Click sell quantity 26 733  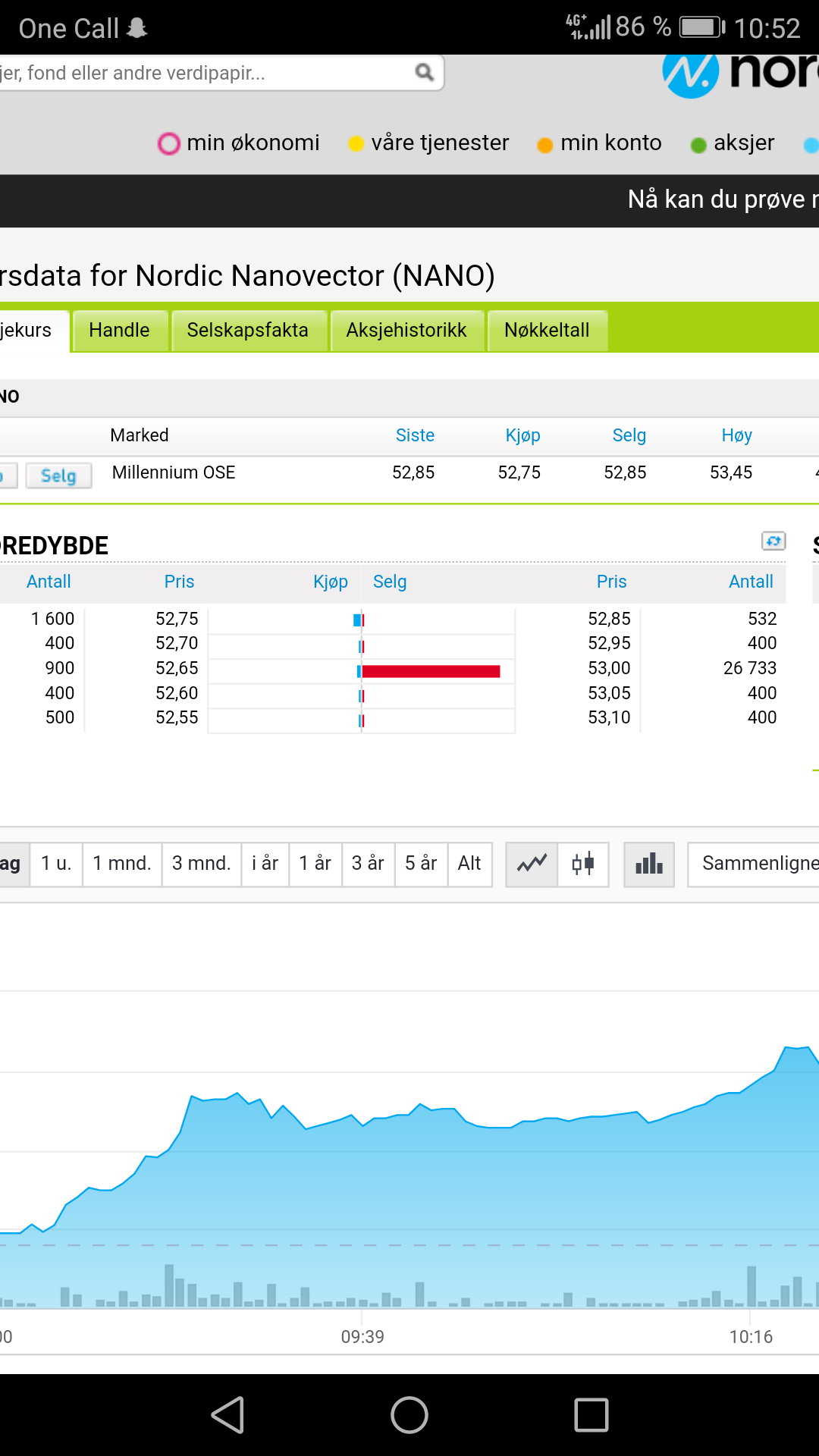click(x=750, y=668)
